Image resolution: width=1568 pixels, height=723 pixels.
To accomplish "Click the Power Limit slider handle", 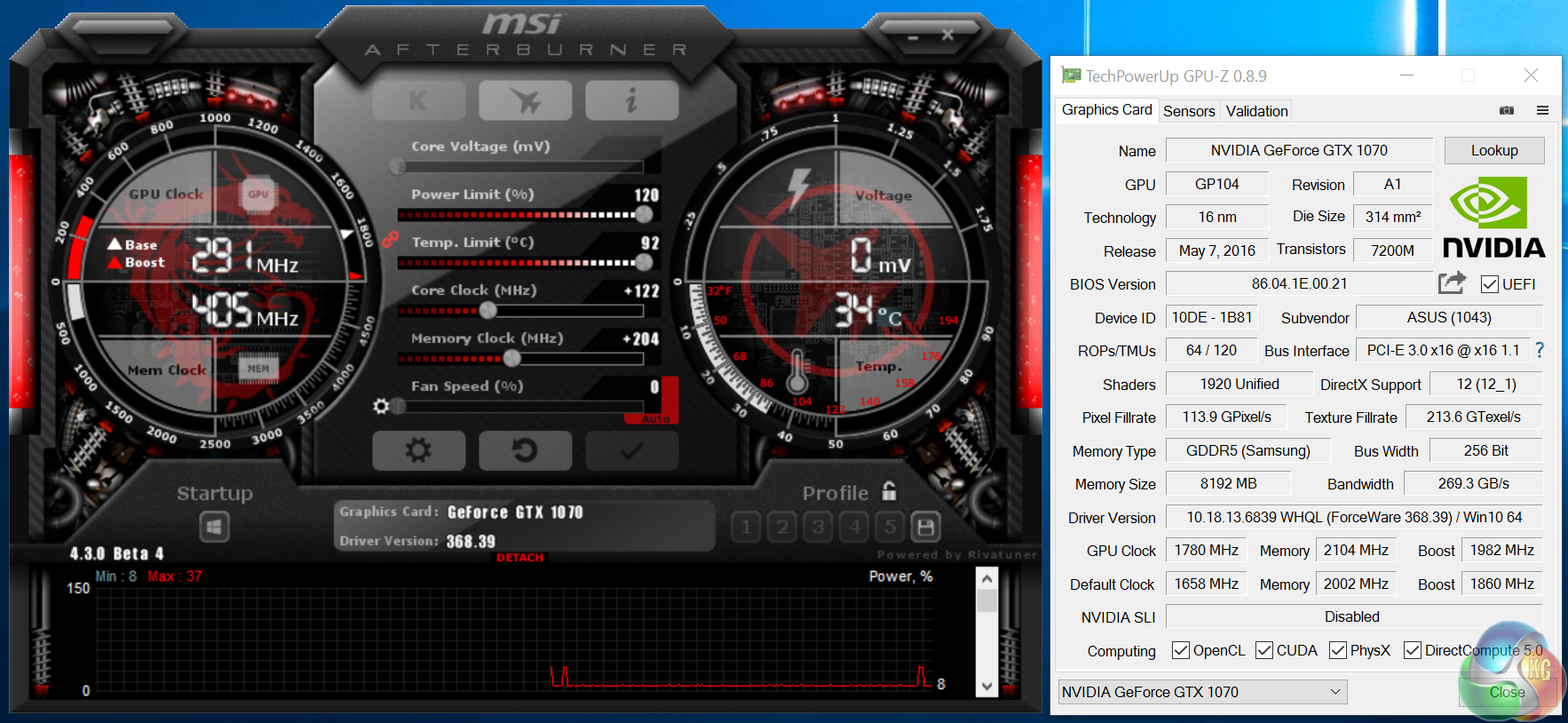I will [645, 214].
